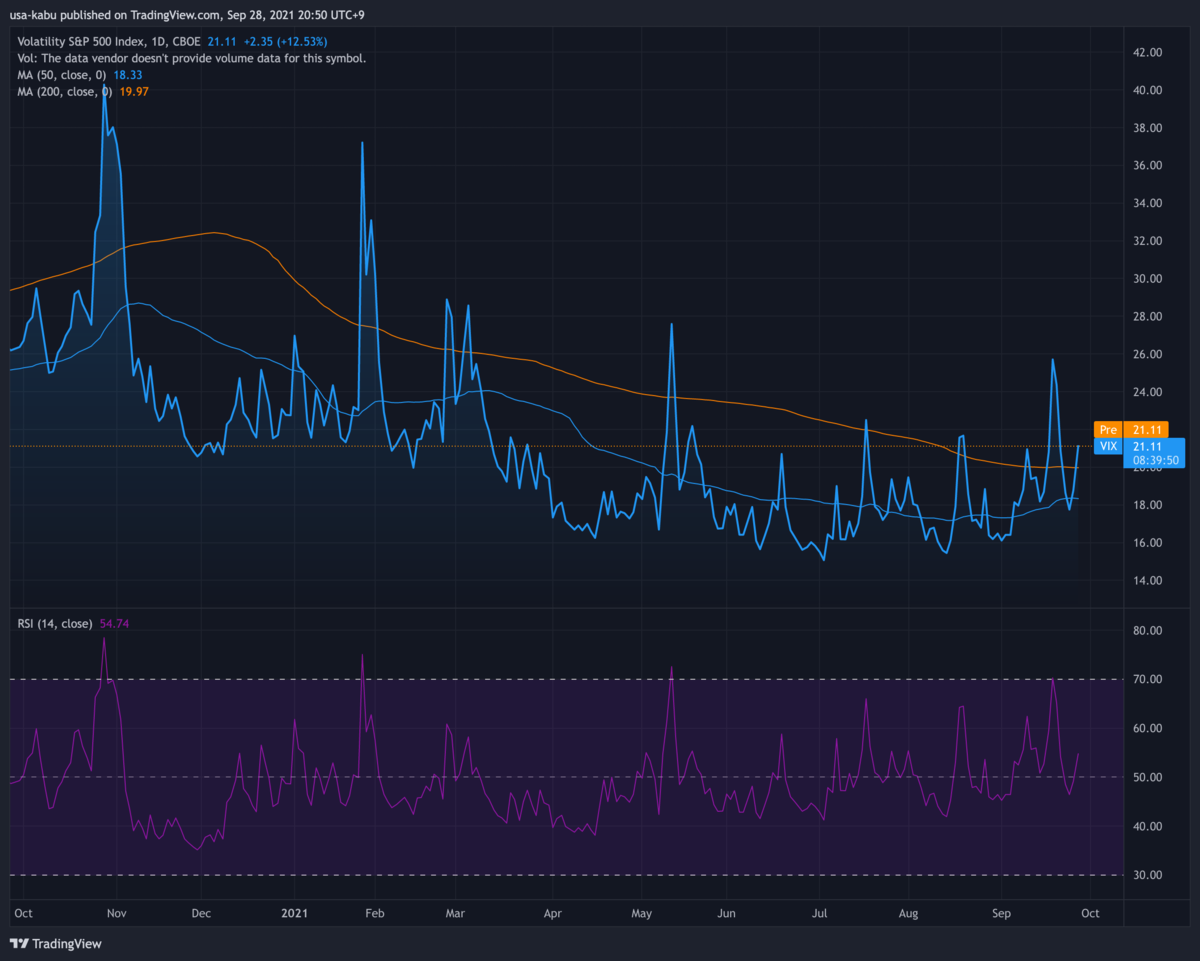Click the Jun label on time axis

(727, 914)
